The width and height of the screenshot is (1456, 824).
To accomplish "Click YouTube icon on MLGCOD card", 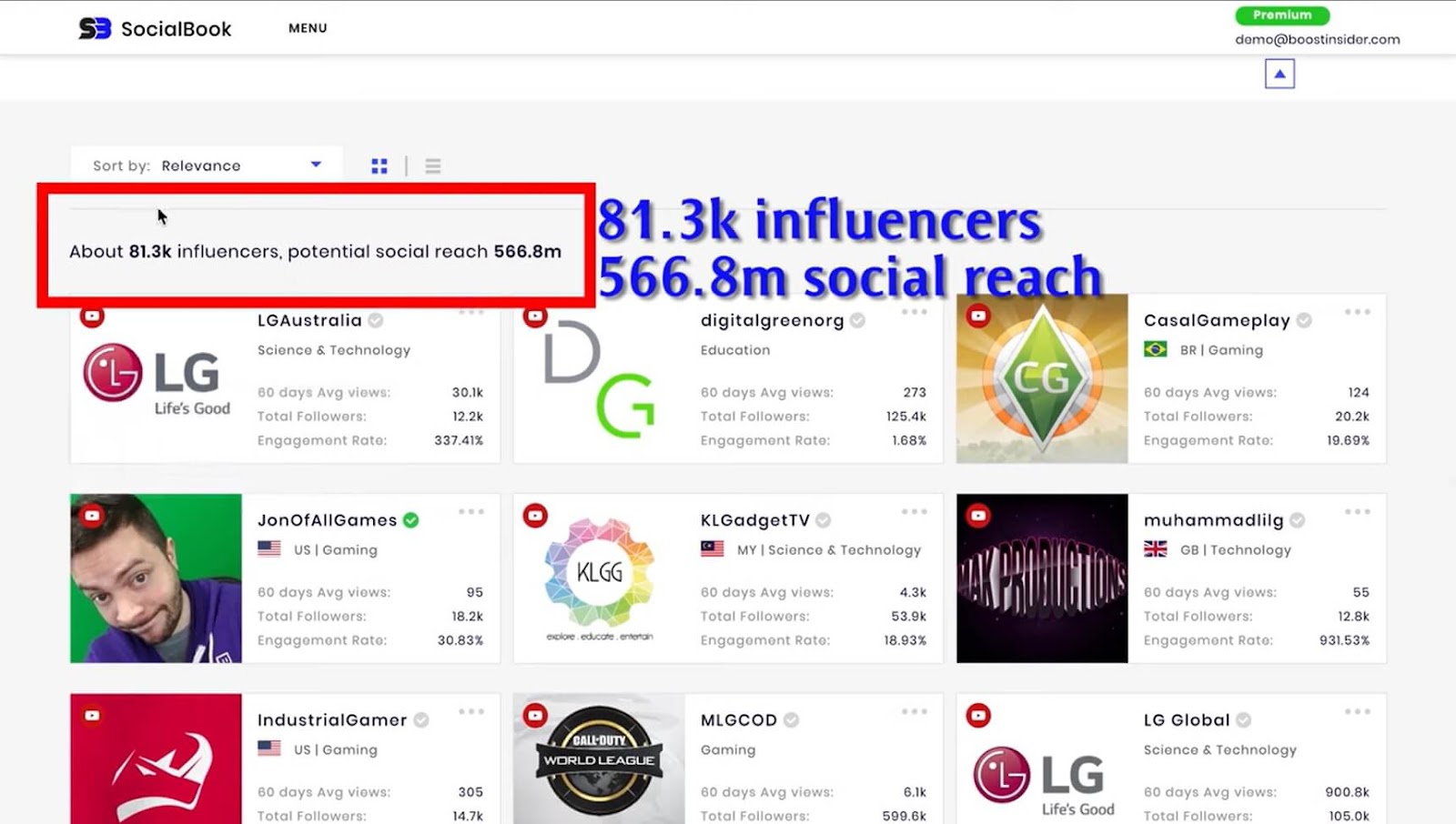I will (x=535, y=717).
